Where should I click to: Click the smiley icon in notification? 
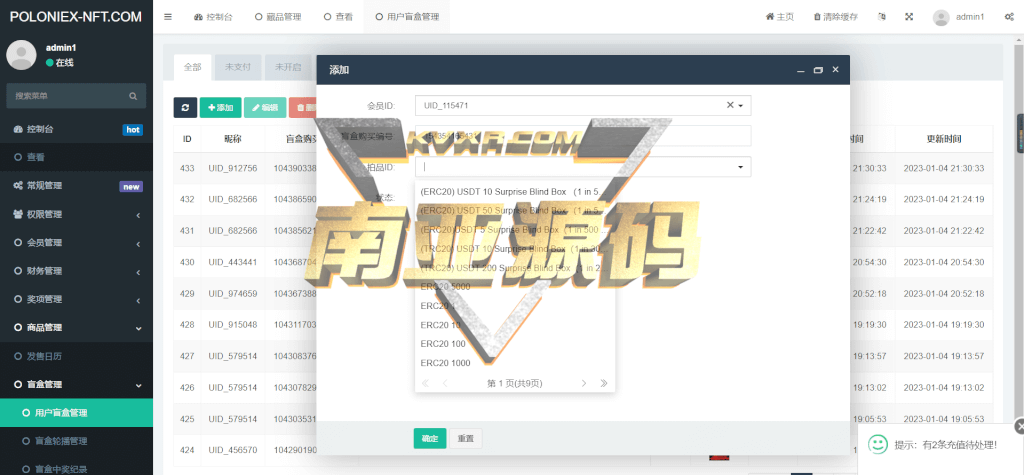tap(878, 444)
